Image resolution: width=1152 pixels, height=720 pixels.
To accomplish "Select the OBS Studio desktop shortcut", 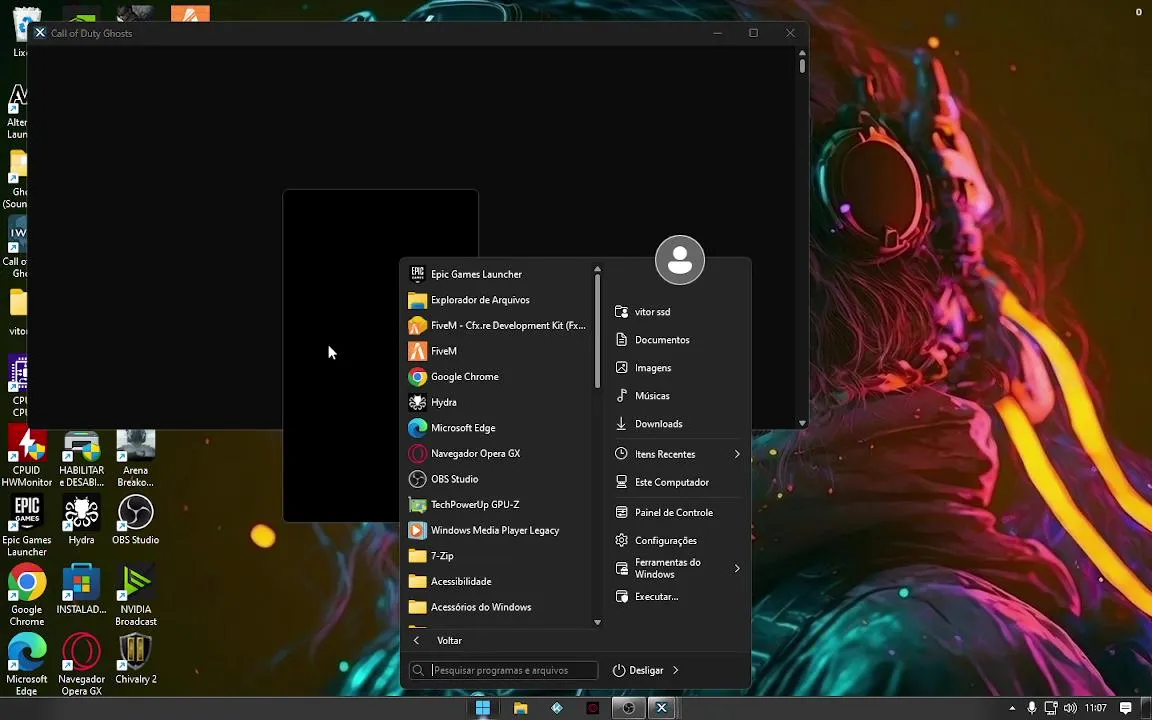I will click(x=135, y=520).
